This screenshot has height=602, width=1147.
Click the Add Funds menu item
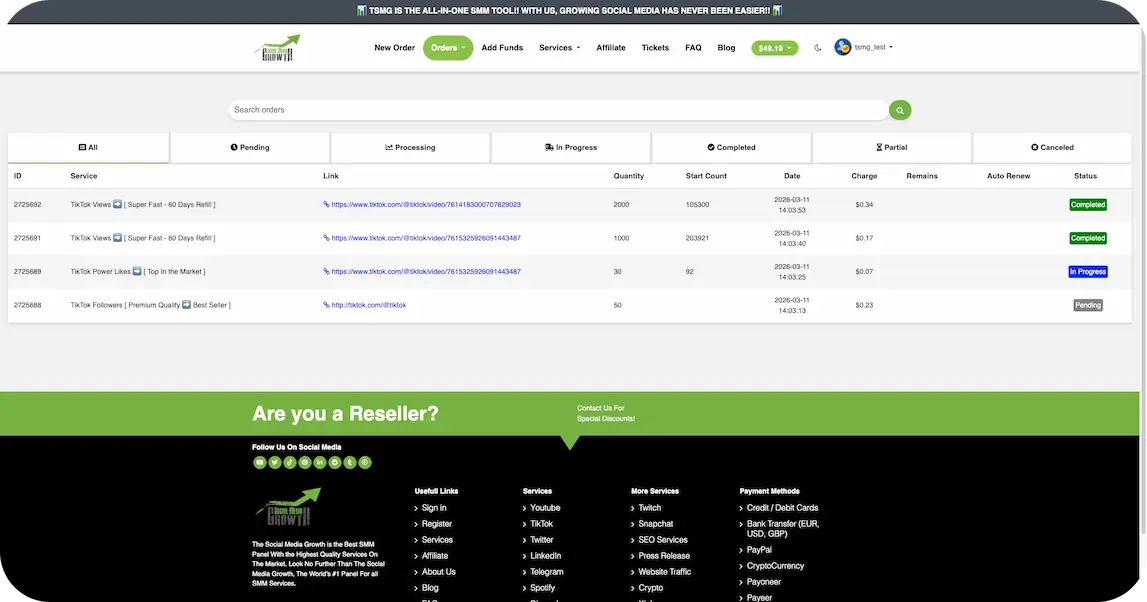(500, 46)
